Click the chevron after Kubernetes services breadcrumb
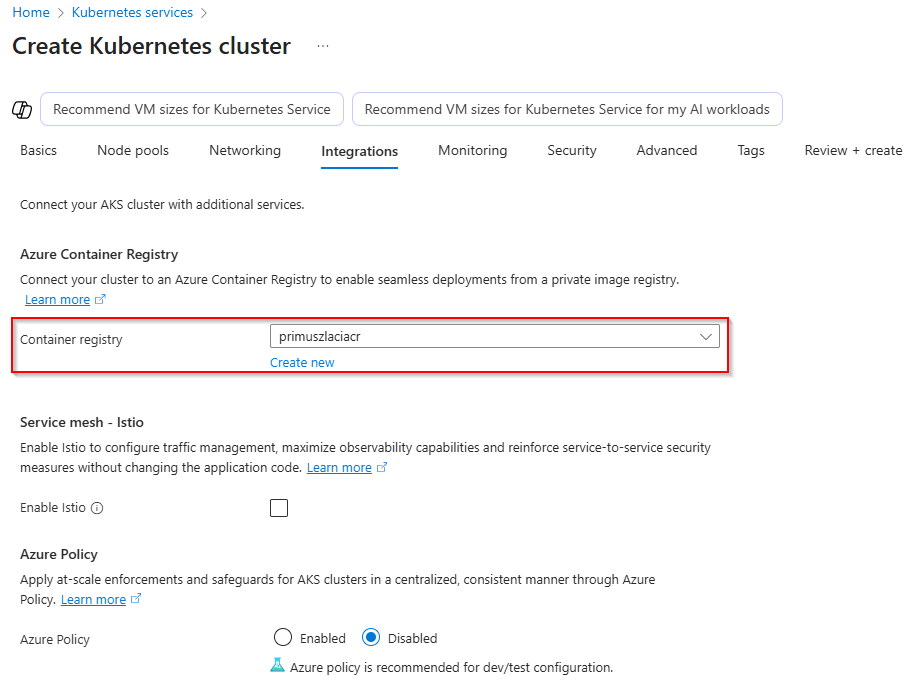The height and width of the screenshot is (687, 914). coord(205,13)
